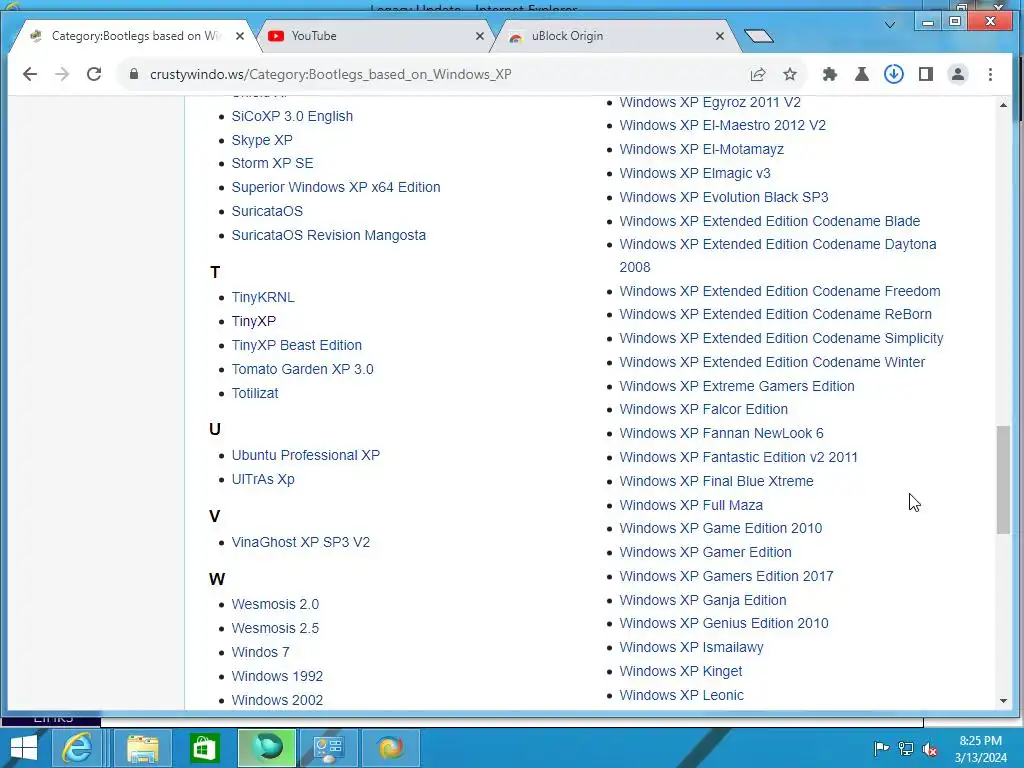Screen dimensions: 1024x768
Task: Open tab search dropdown chevron
Action: tap(889, 25)
